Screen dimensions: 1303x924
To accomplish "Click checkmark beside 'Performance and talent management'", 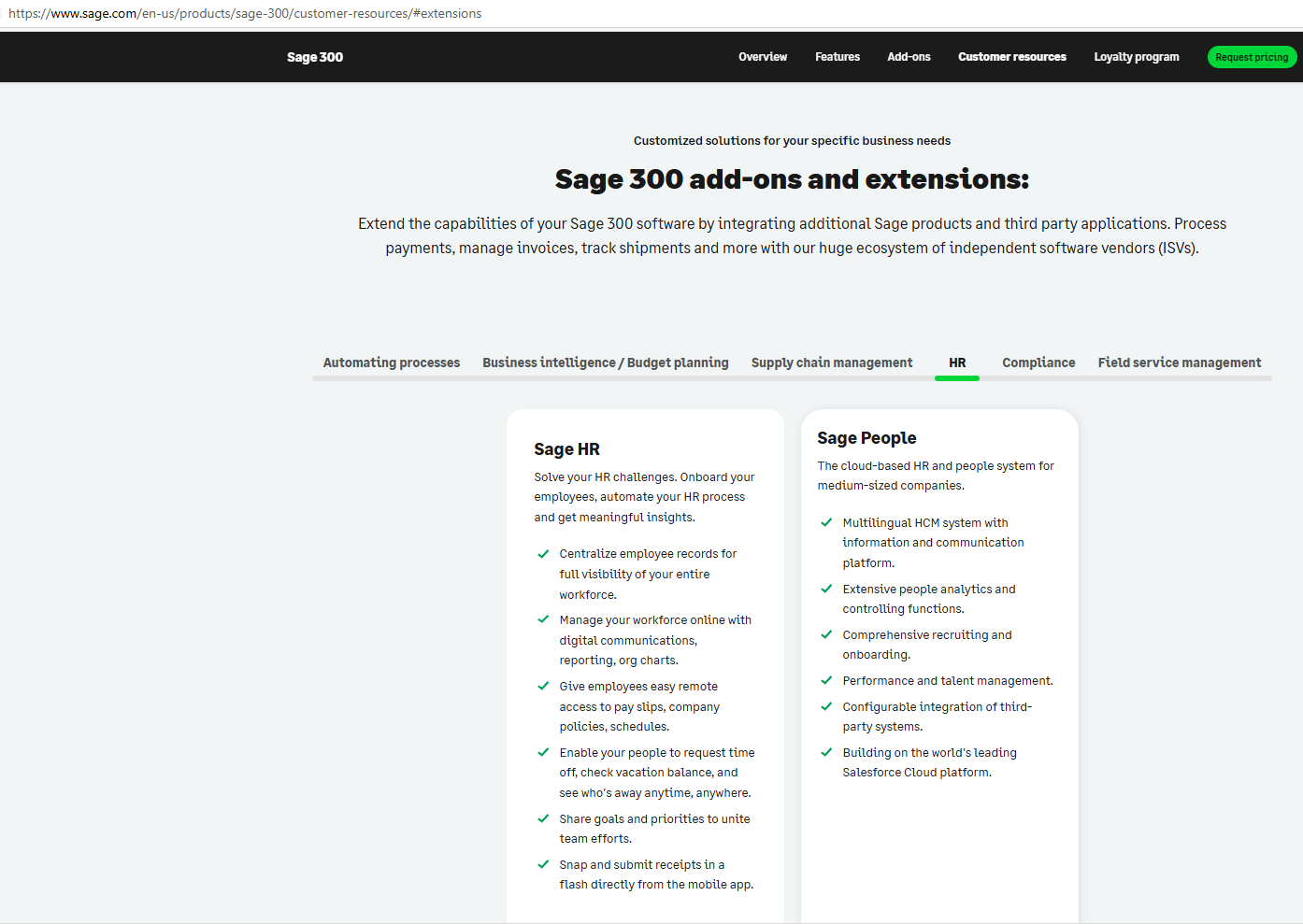I will [826, 680].
